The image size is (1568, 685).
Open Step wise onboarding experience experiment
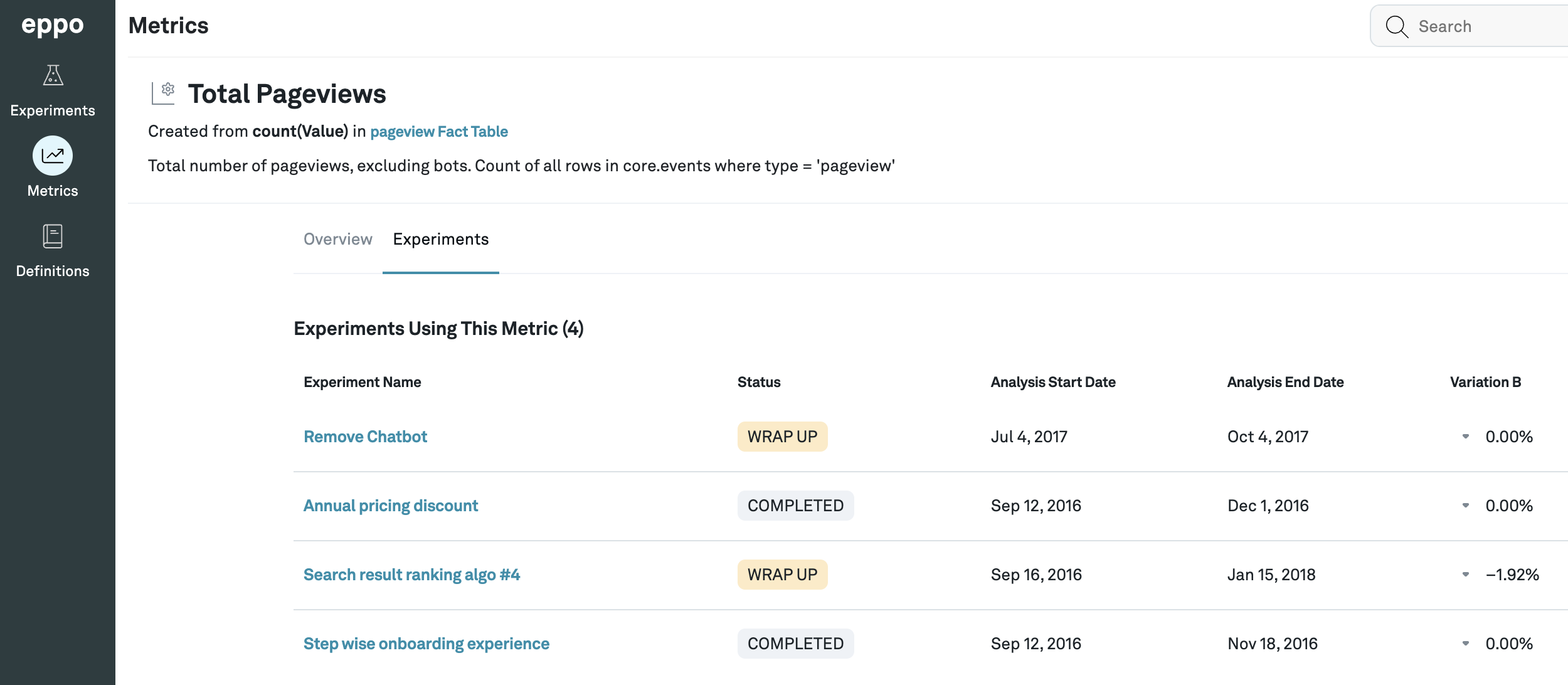pos(426,644)
